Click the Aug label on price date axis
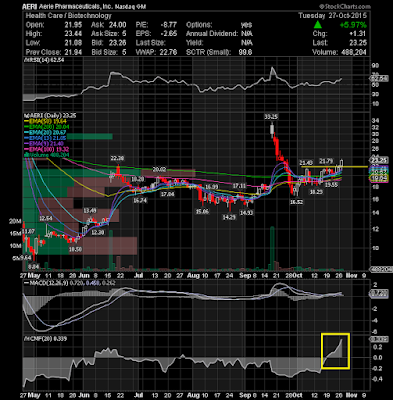The height and width of the screenshot is (400, 393). coord(193,276)
